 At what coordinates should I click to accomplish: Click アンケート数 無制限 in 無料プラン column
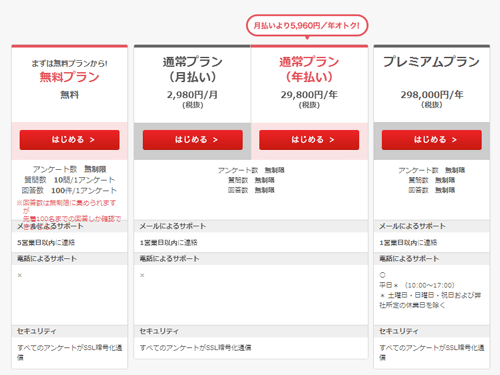pos(69,169)
